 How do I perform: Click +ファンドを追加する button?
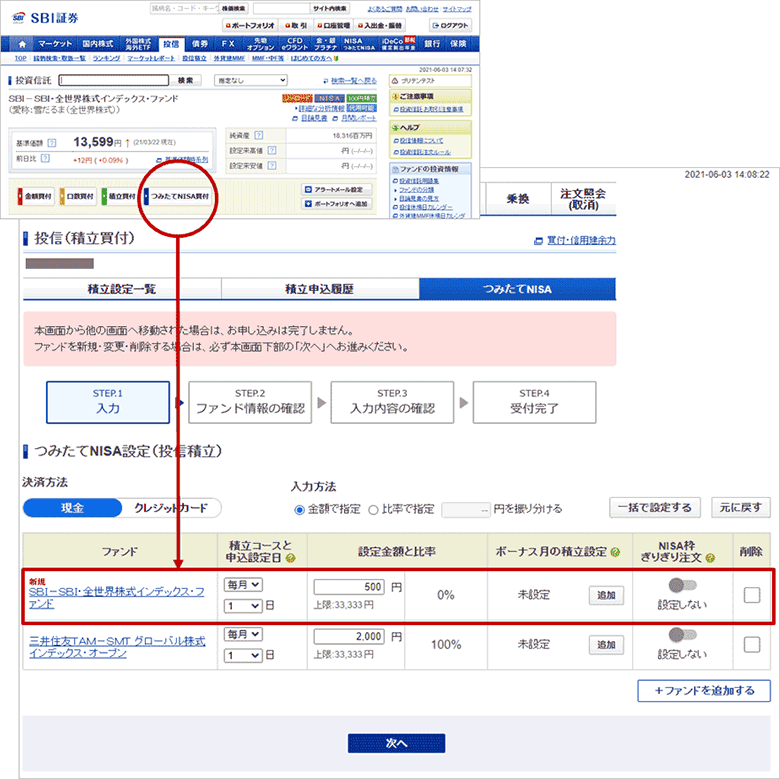[704, 691]
